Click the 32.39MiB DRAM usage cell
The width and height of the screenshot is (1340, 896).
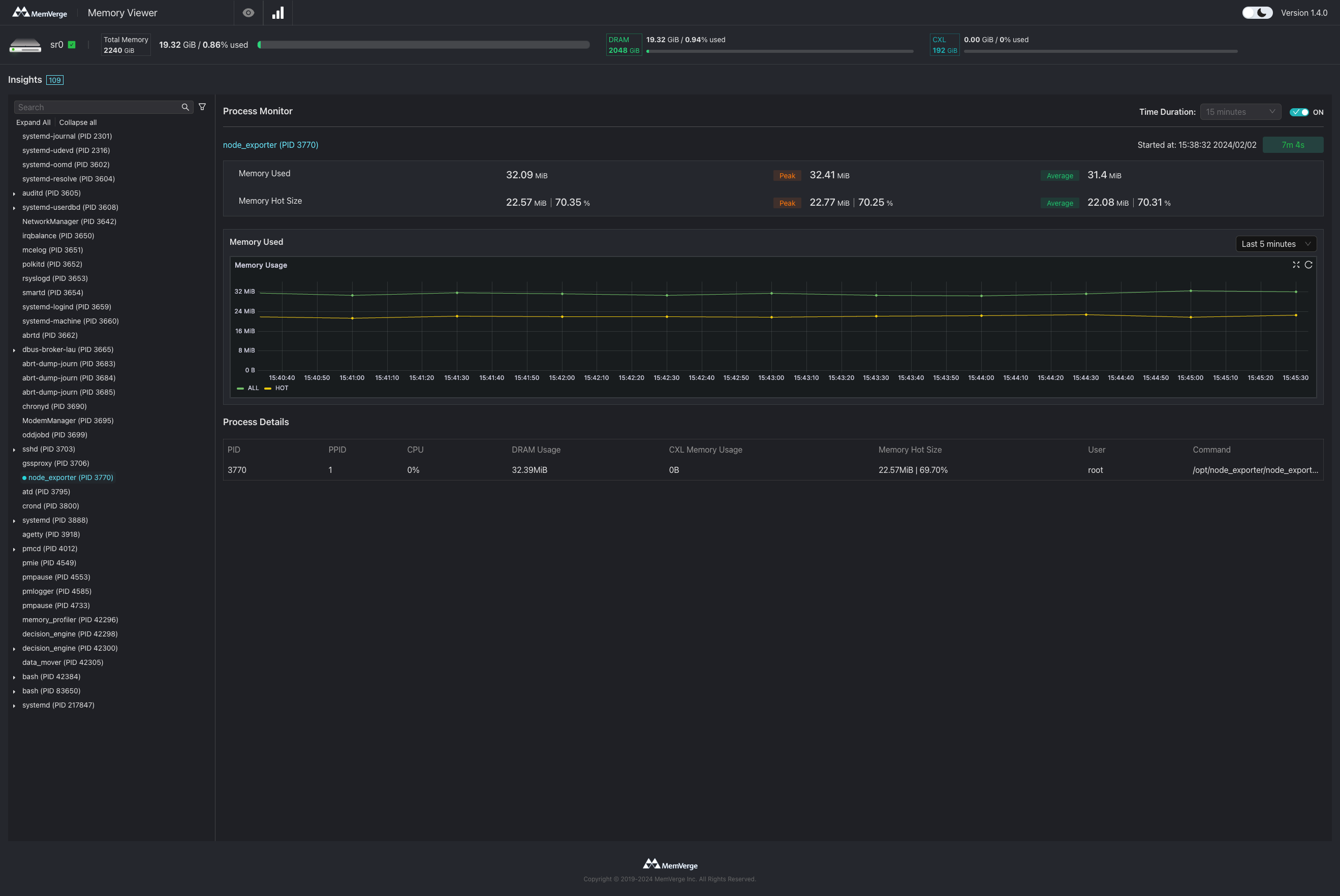pyautogui.click(x=529, y=470)
